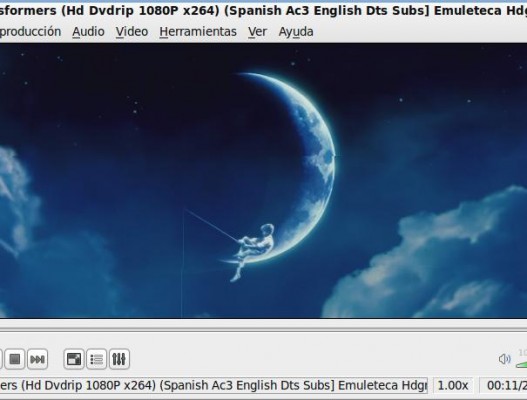
Task: Open extended settings equalizer panel
Action: pos(119,359)
